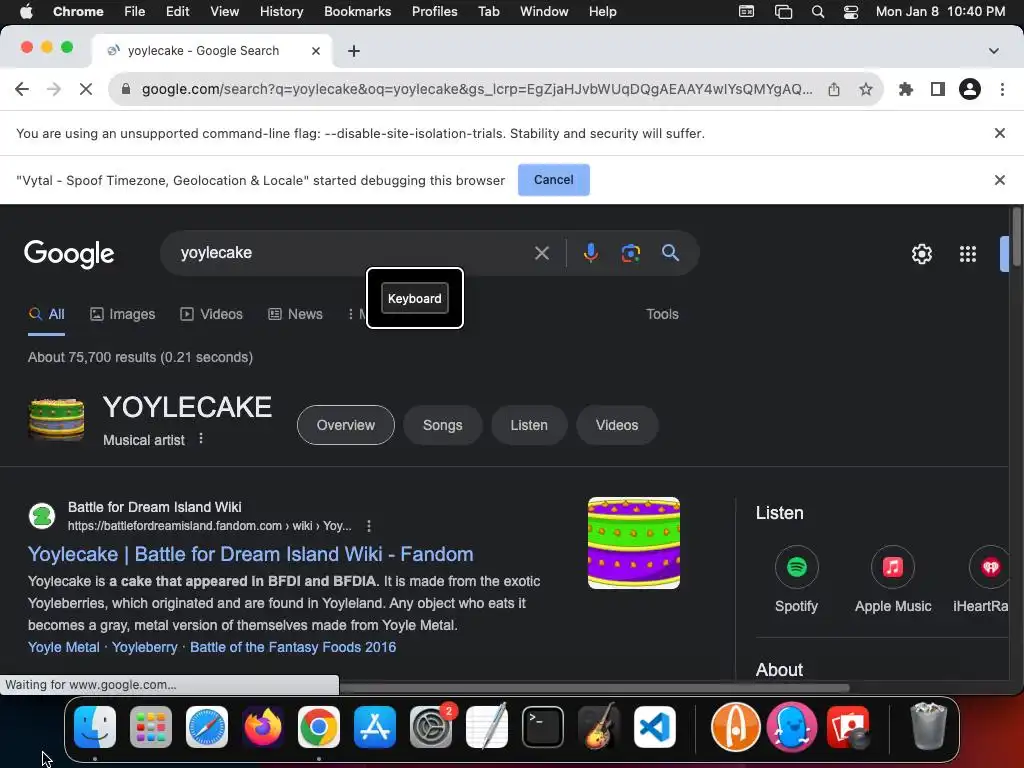1024x768 pixels.
Task: Switch to News results
Action: pos(295,314)
